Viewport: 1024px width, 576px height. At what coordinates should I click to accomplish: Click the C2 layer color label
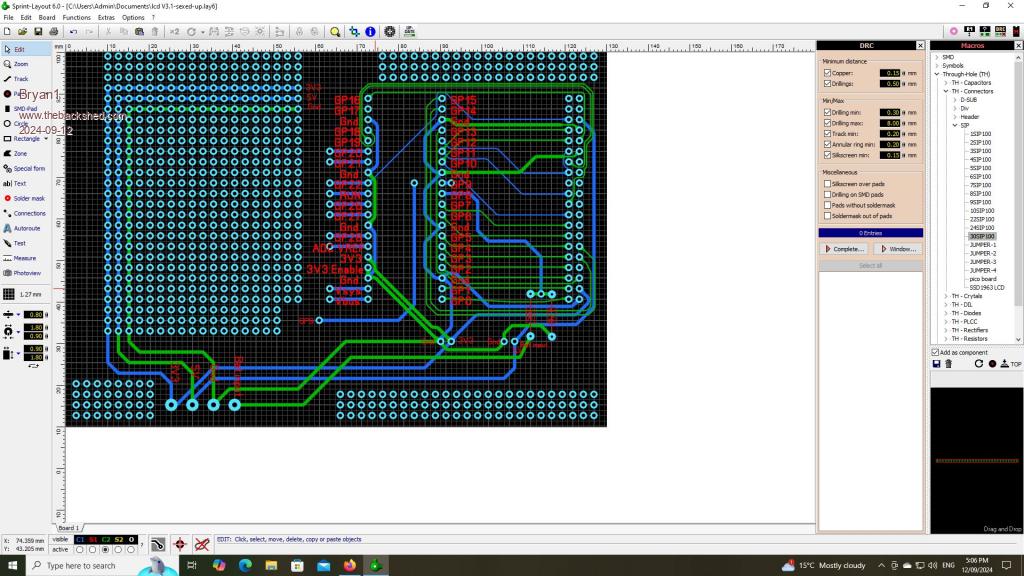(106, 539)
